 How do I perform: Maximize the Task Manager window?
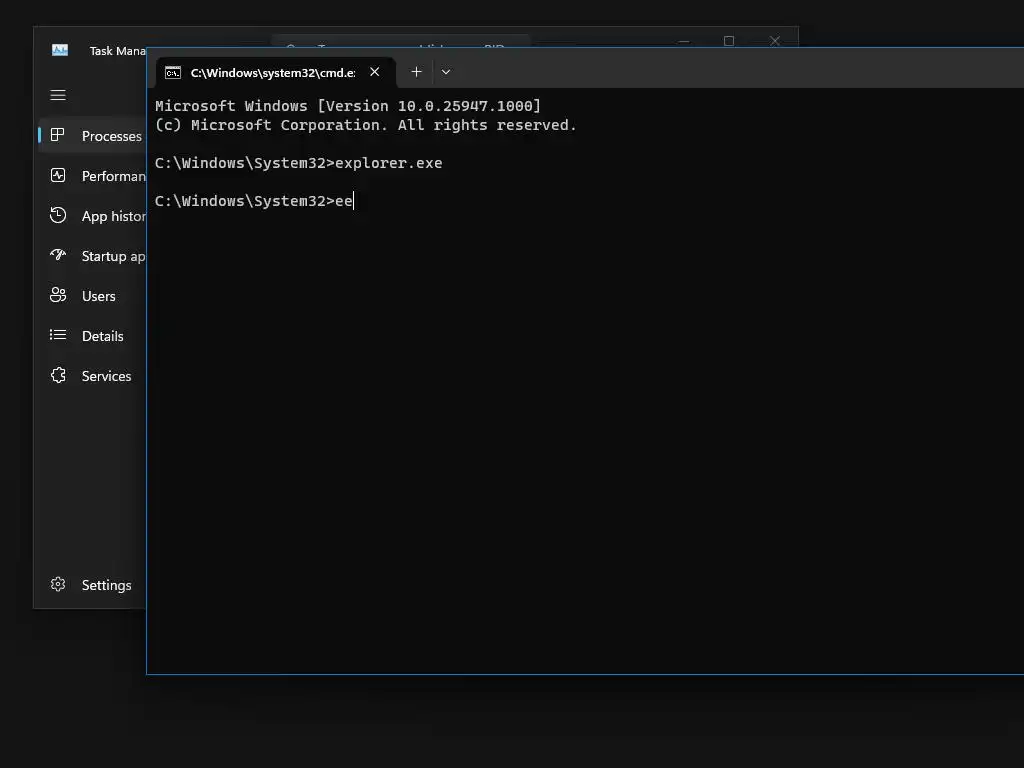[729, 40]
